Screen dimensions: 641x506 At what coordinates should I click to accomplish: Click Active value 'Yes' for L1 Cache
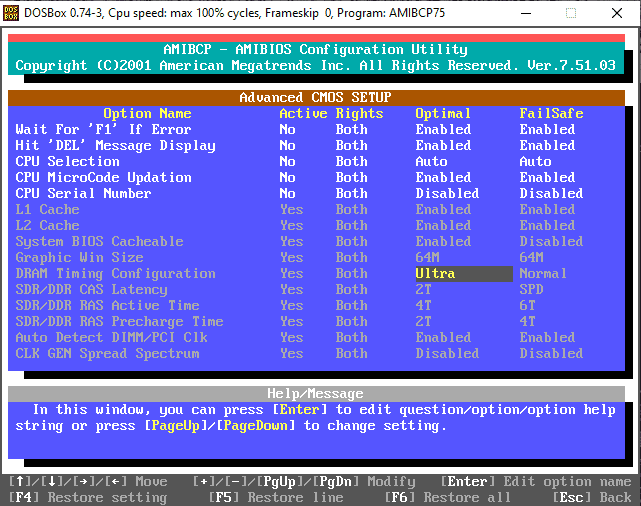click(x=291, y=209)
